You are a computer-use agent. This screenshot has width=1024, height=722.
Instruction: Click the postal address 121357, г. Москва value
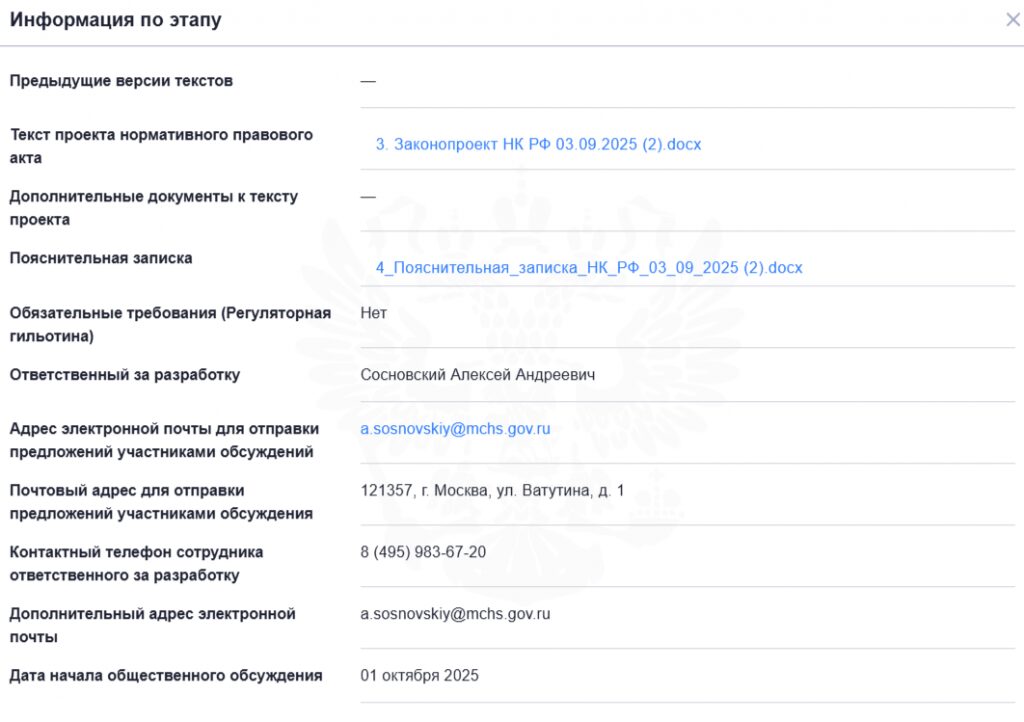coord(492,491)
